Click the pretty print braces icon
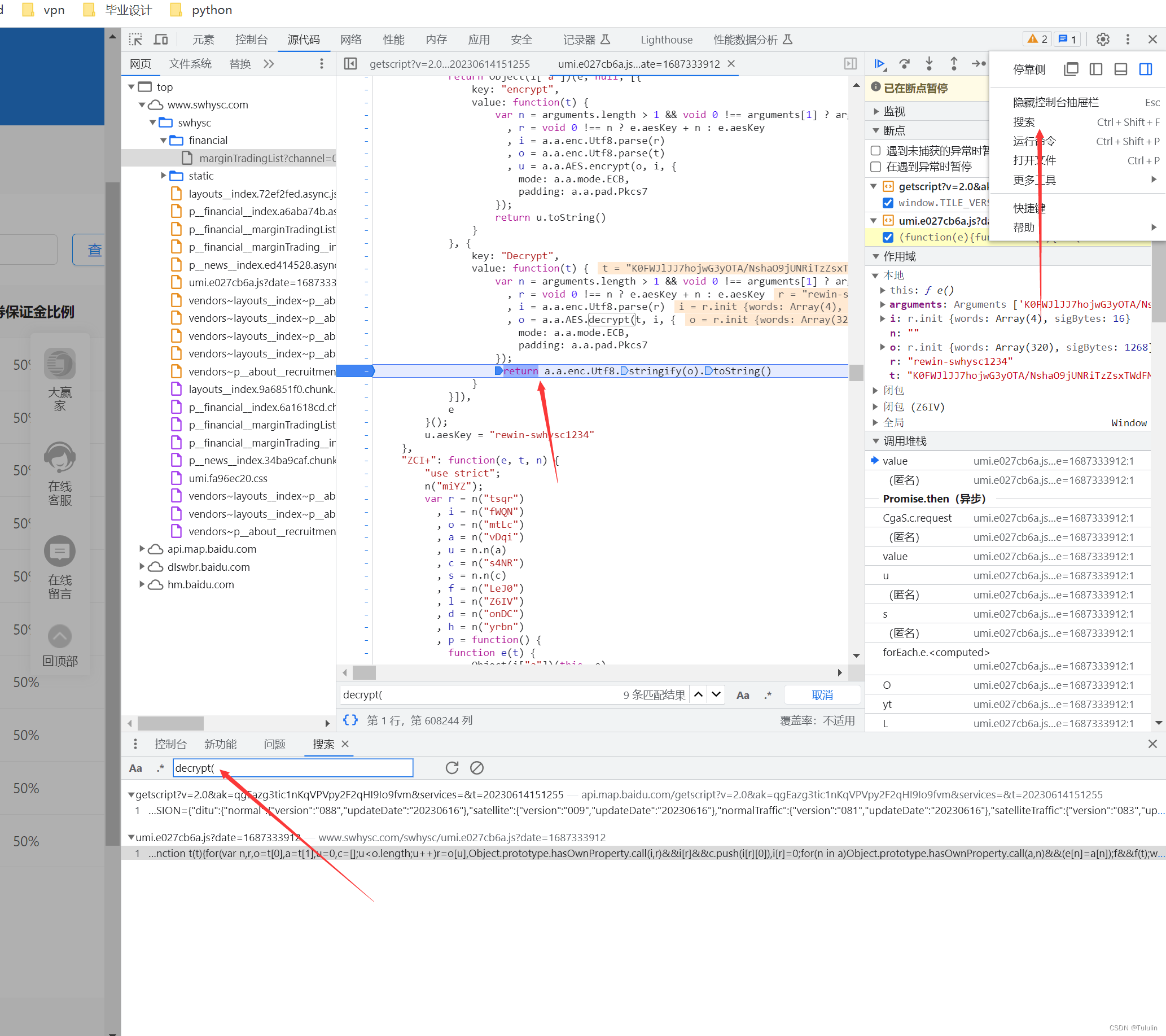Image resolution: width=1166 pixels, height=1036 pixels. 350,720
